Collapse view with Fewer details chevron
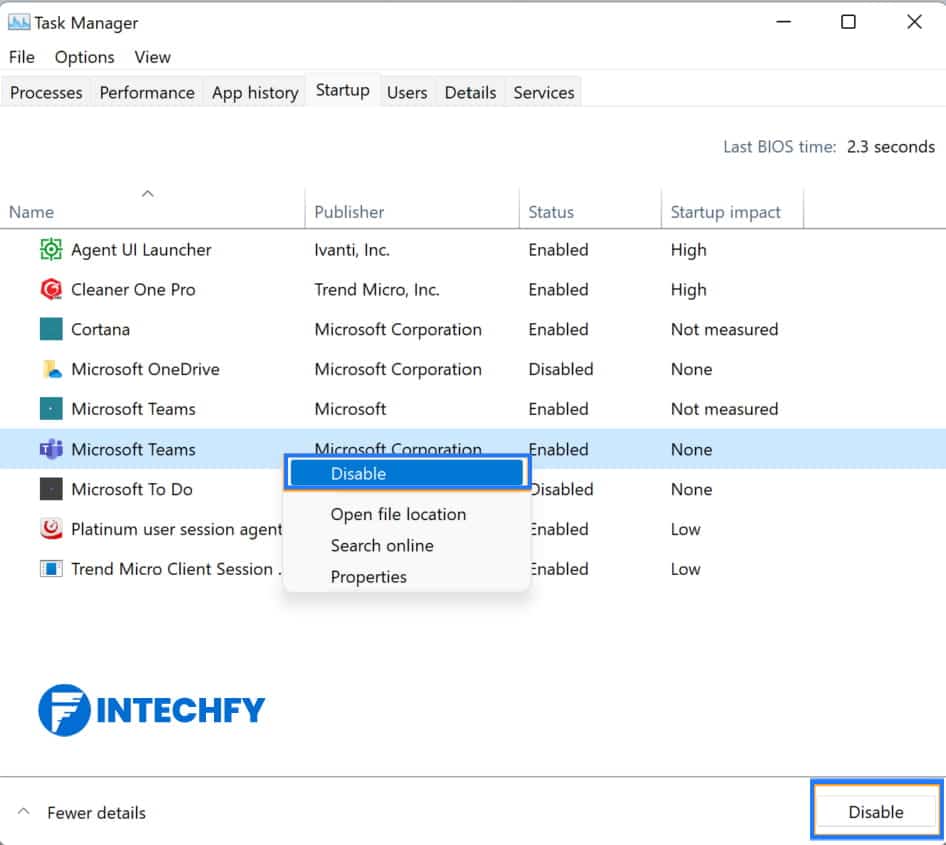 pos(24,812)
